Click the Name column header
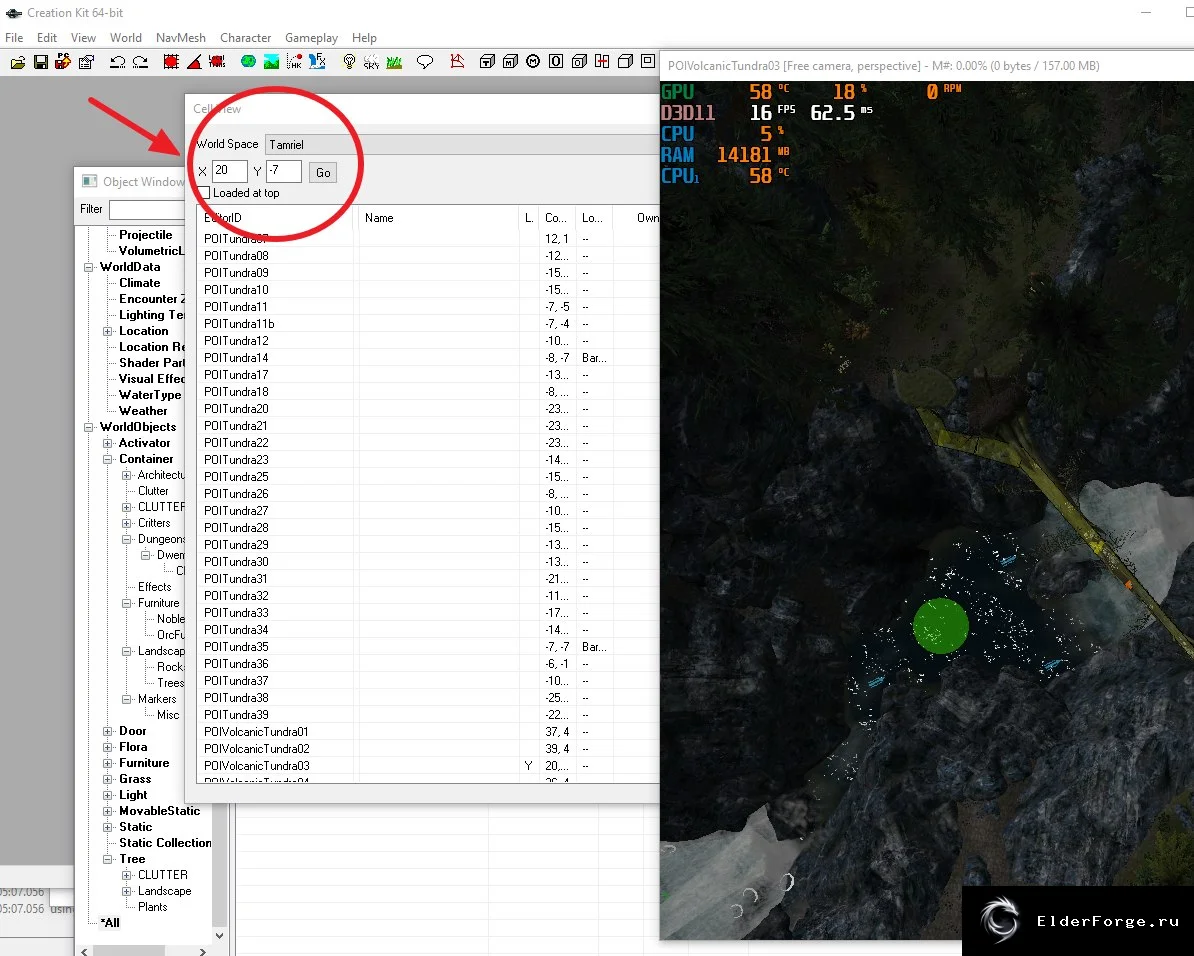Viewport: 1194px width, 956px height. coord(438,218)
